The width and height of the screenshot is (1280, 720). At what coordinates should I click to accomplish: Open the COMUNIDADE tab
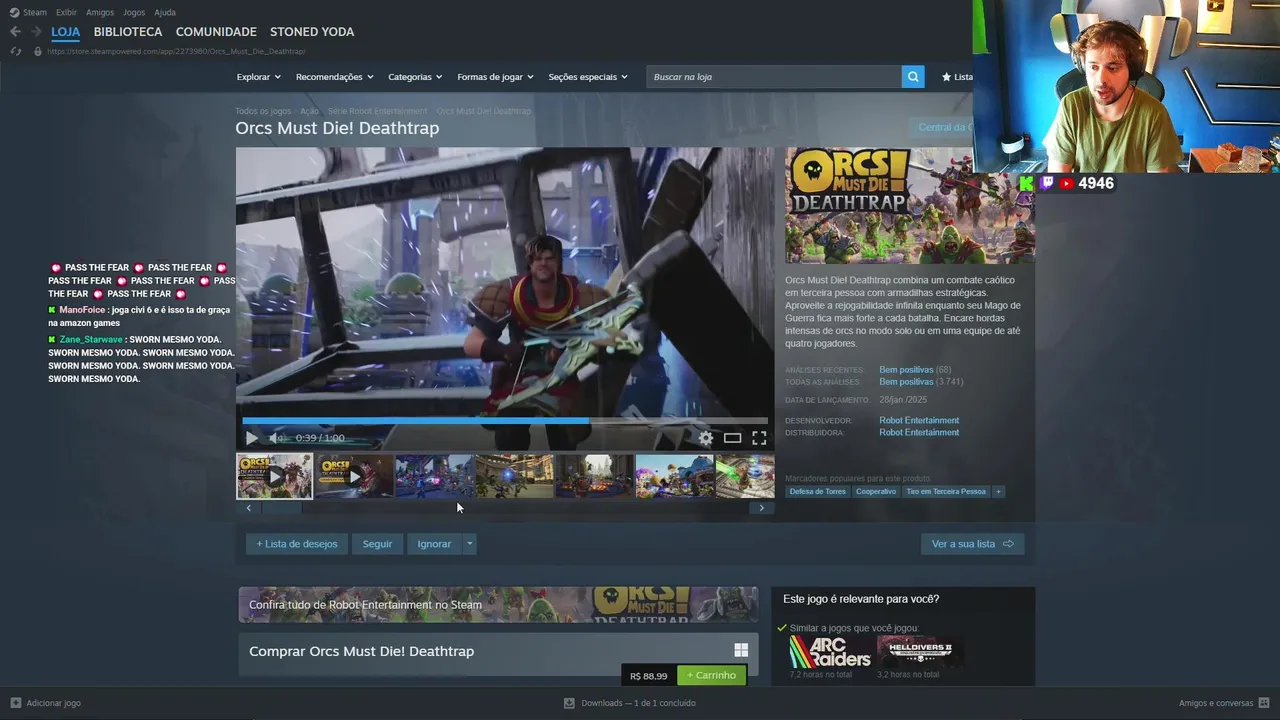point(216,32)
